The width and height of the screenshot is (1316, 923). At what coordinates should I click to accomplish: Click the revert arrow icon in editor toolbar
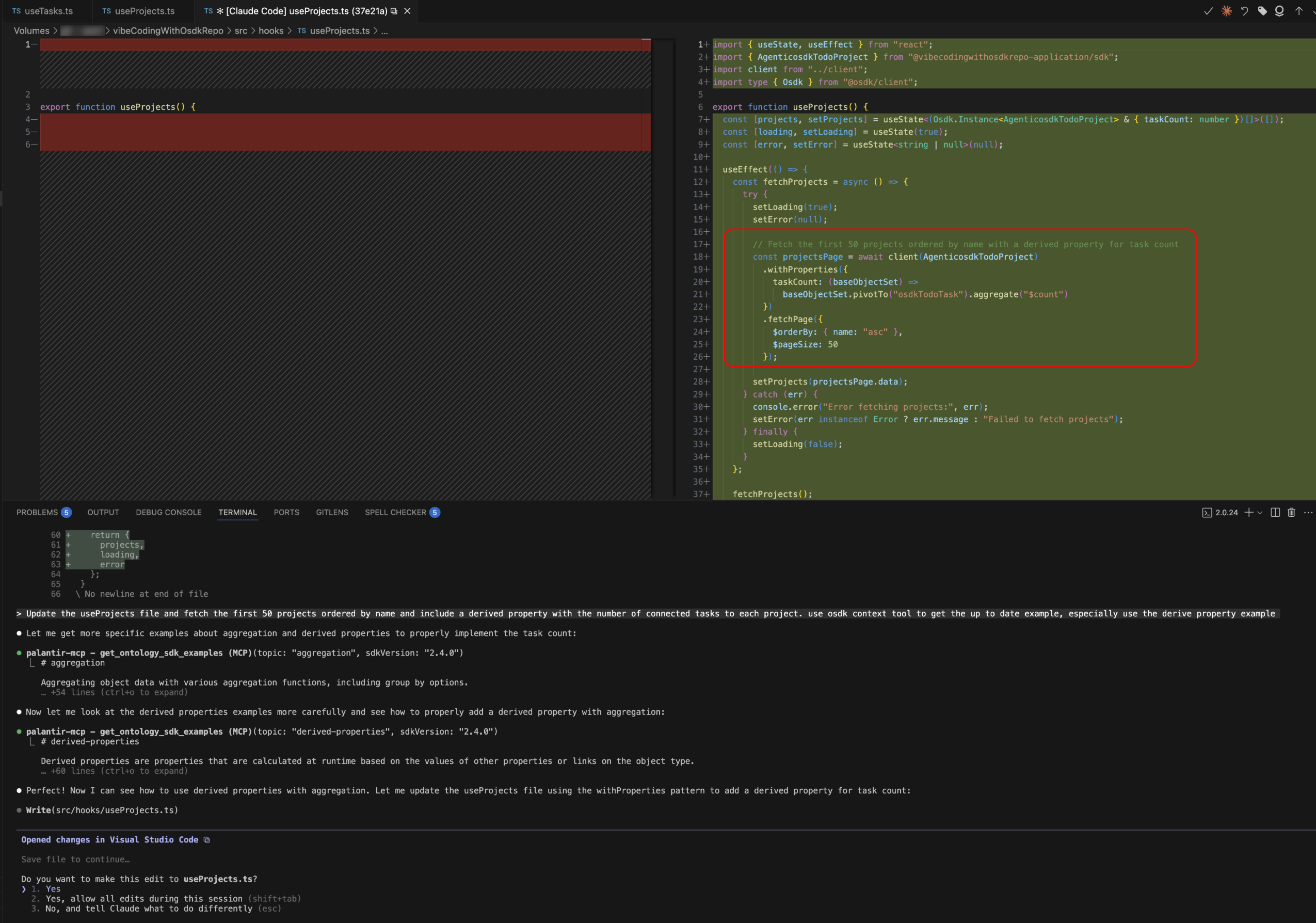point(1244,11)
